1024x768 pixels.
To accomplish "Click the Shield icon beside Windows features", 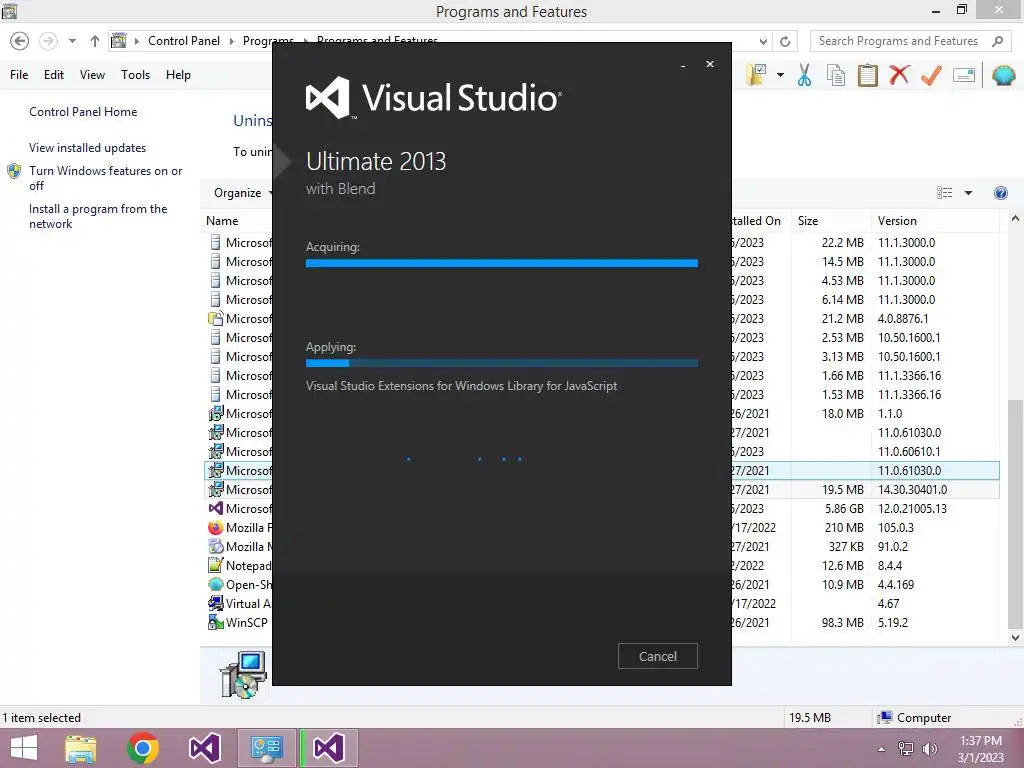I will click(x=14, y=171).
